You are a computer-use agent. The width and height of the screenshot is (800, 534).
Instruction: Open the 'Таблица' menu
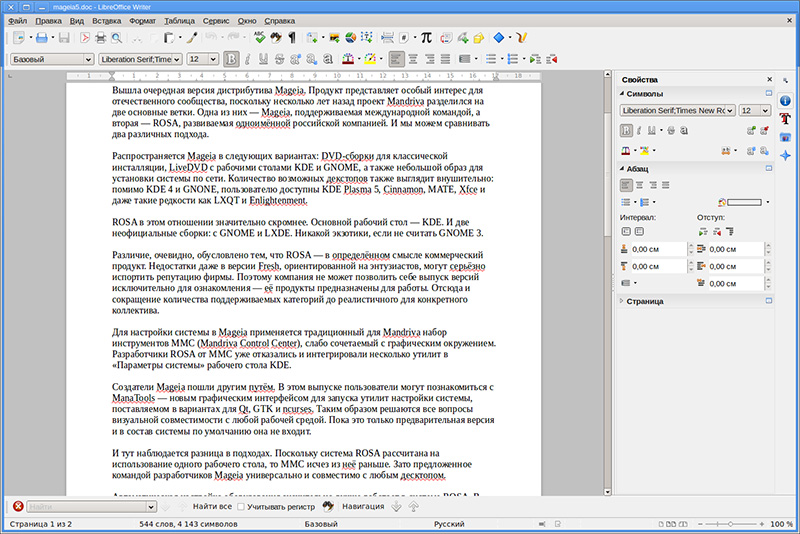click(x=180, y=21)
